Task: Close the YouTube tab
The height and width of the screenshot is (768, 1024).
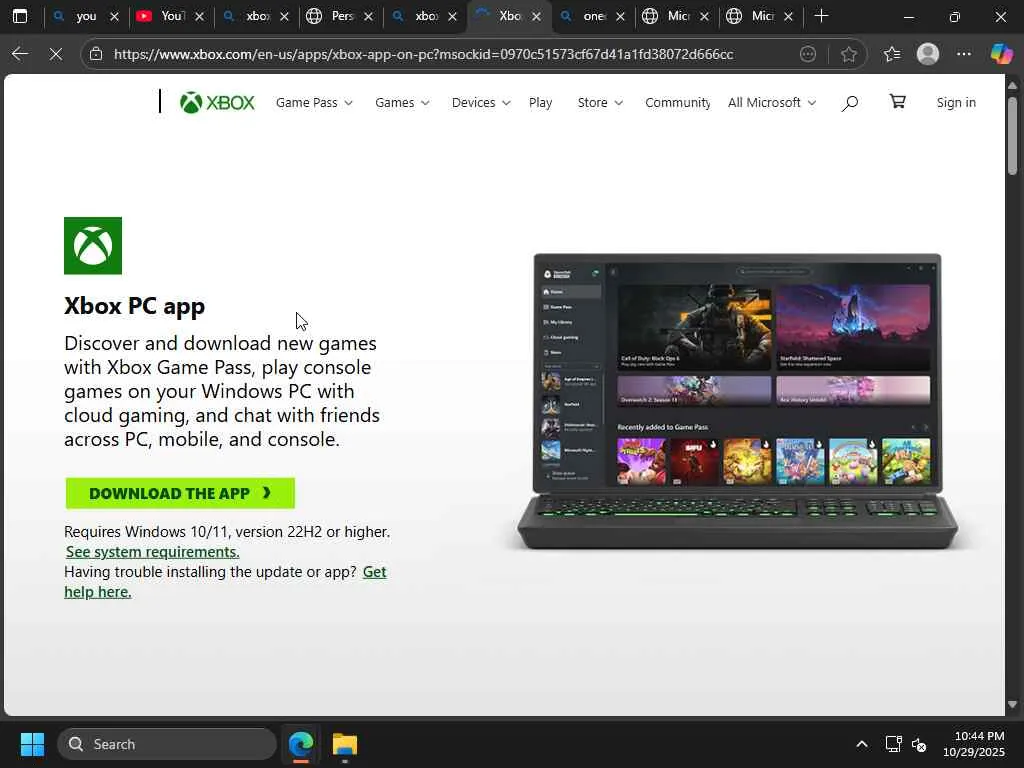Action: pyautogui.click(x=199, y=16)
